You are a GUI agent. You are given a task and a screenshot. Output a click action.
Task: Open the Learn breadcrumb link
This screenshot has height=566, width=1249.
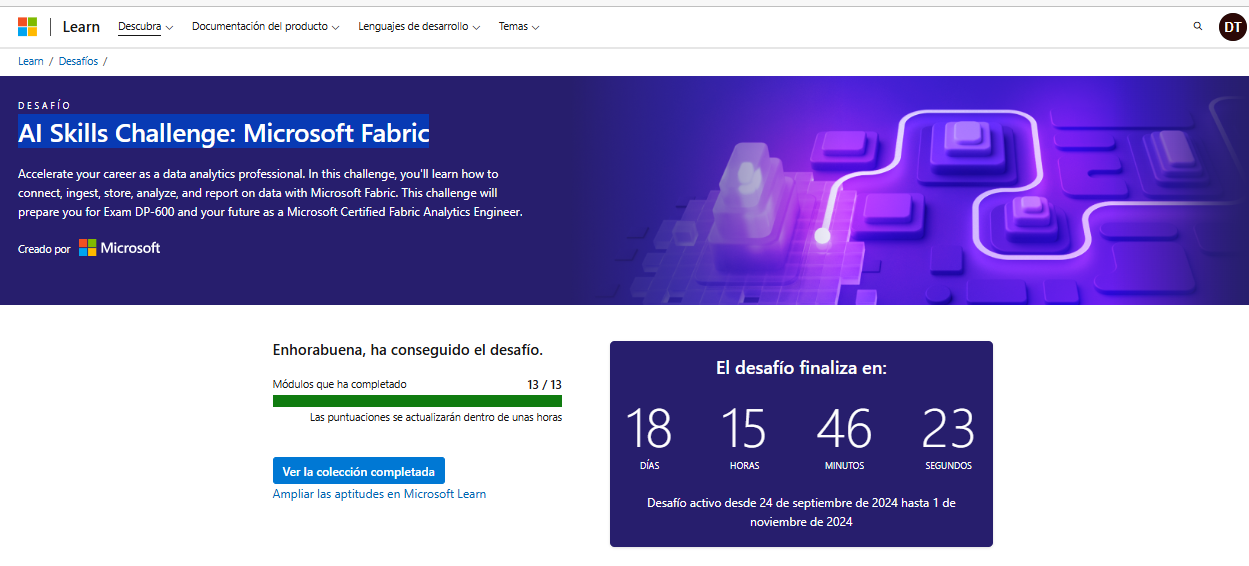click(31, 61)
